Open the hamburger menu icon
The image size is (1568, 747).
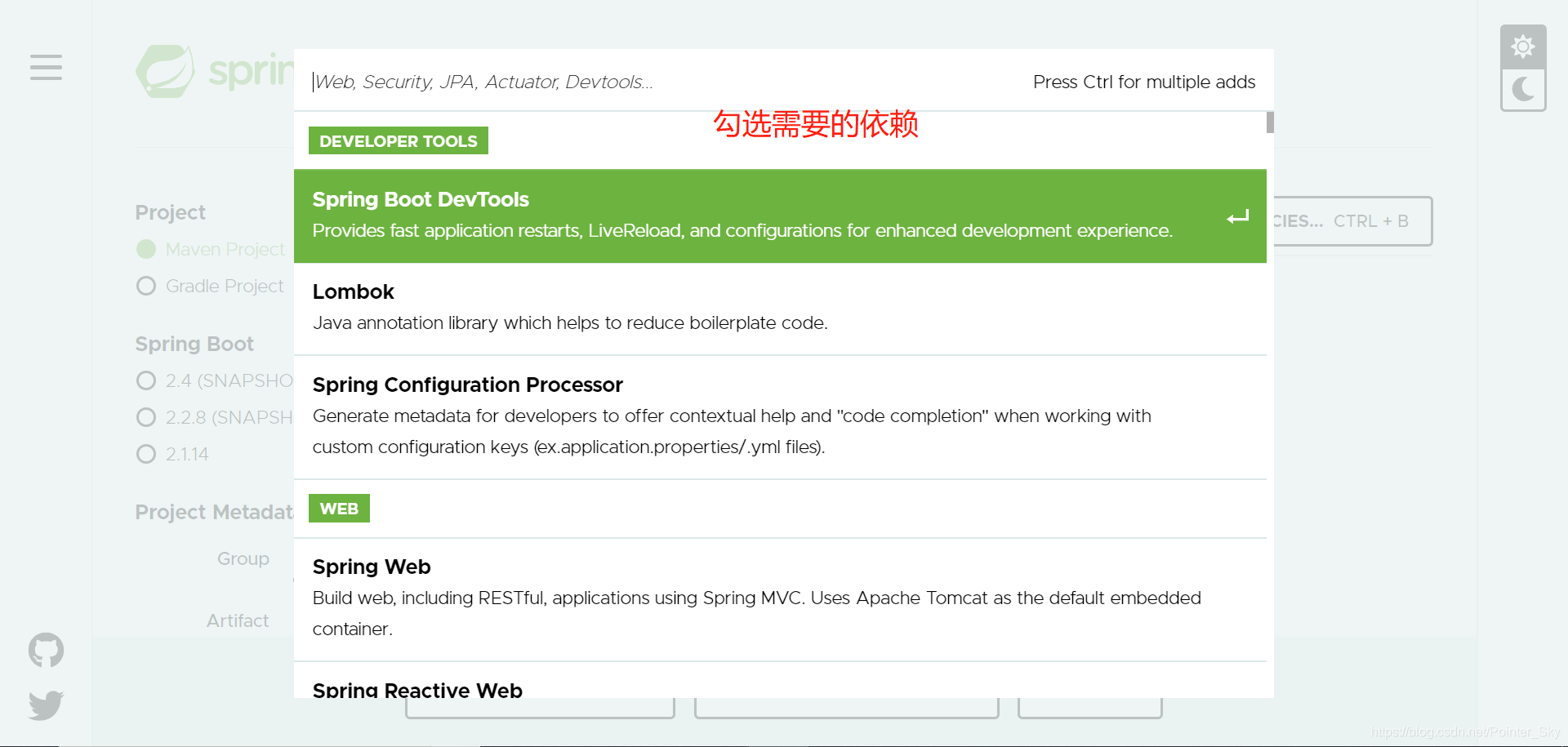(46, 67)
